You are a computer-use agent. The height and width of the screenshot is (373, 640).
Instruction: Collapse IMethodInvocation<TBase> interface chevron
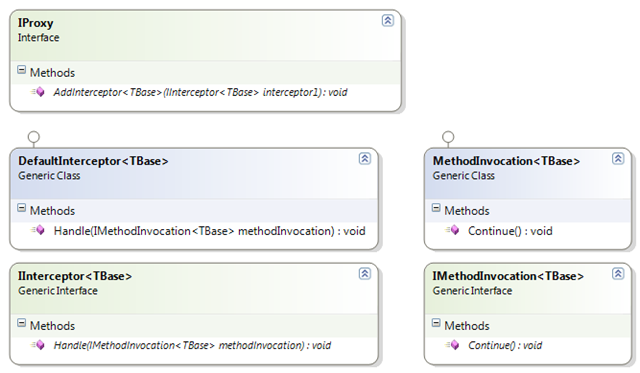coord(618,273)
